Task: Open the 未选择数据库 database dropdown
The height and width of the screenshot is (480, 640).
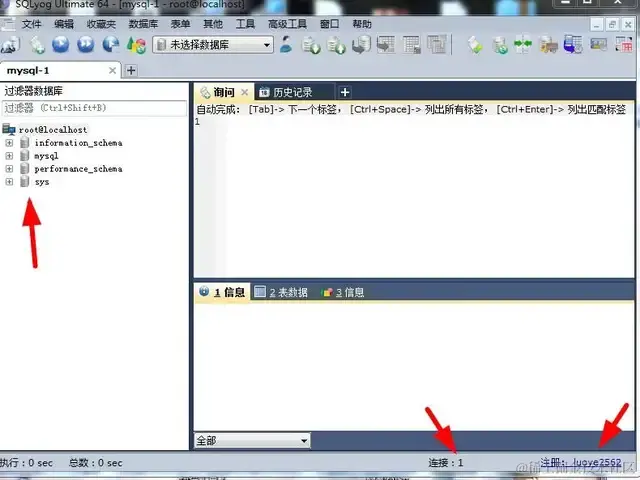Action: tap(213, 44)
